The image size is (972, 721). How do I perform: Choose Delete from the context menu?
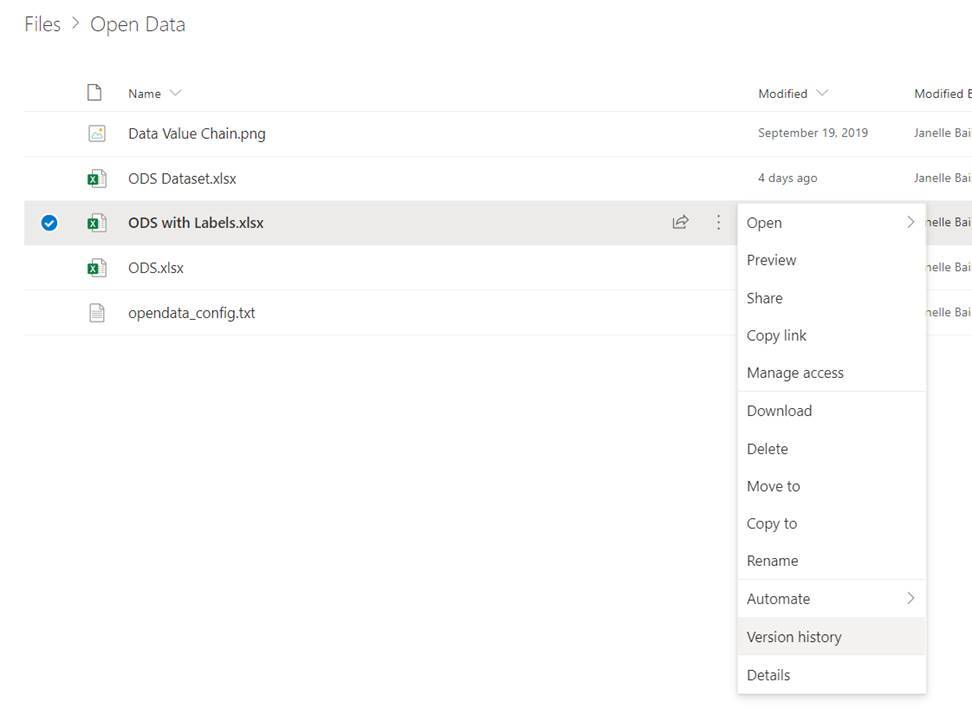pyautogui.click(x=831, y=449)
